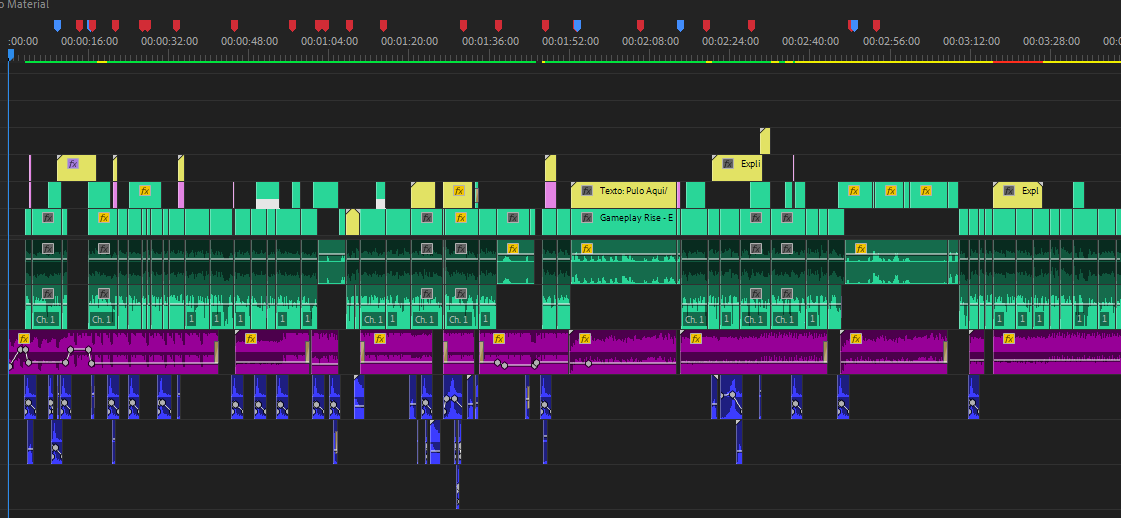Click the 00:02:56:00 timecode on the ruler

pyautogui.click(x=892, y=41)
